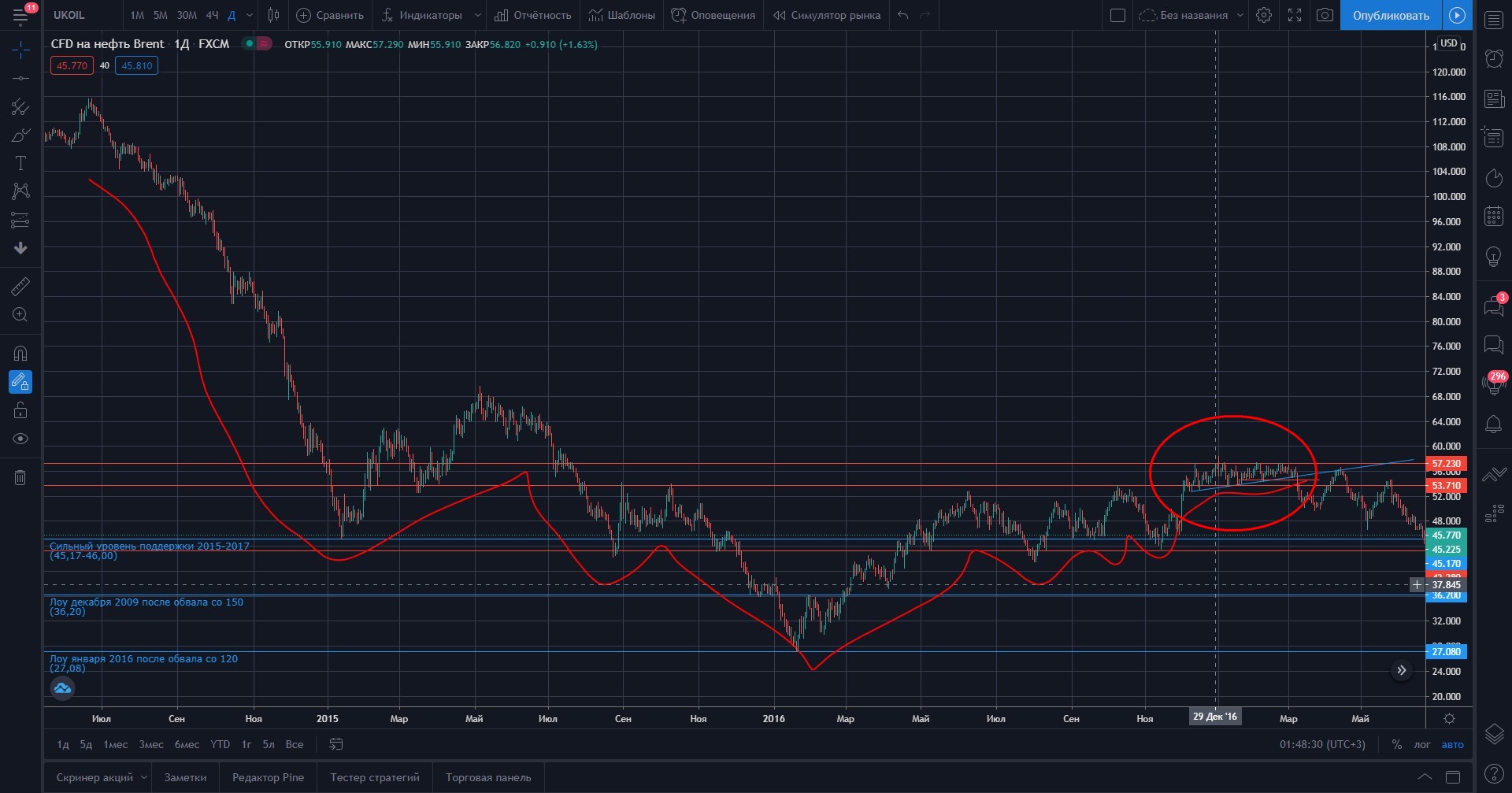Expand the timeframe interval dropdown arrow
The height and width of the screenshot is (793, 1512).
pyautogui.click(x=250, y=15)
